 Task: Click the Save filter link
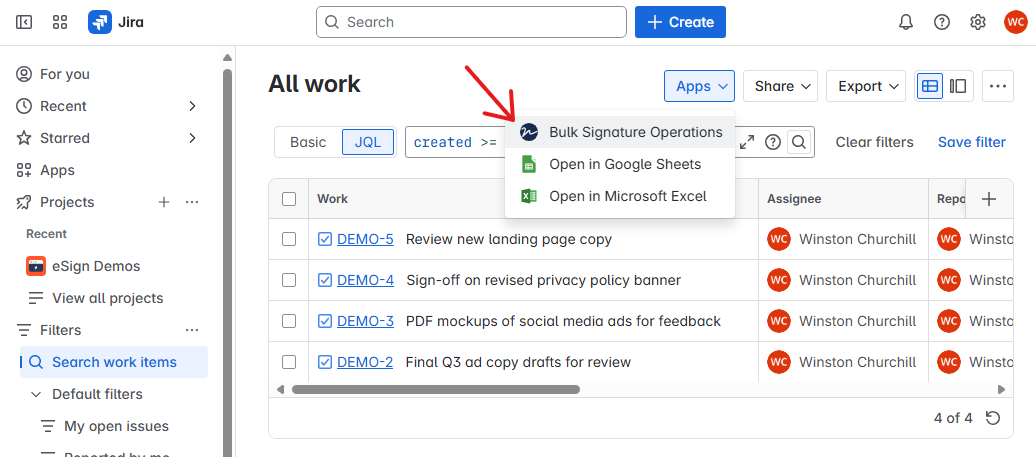click(x=971, y=142)
